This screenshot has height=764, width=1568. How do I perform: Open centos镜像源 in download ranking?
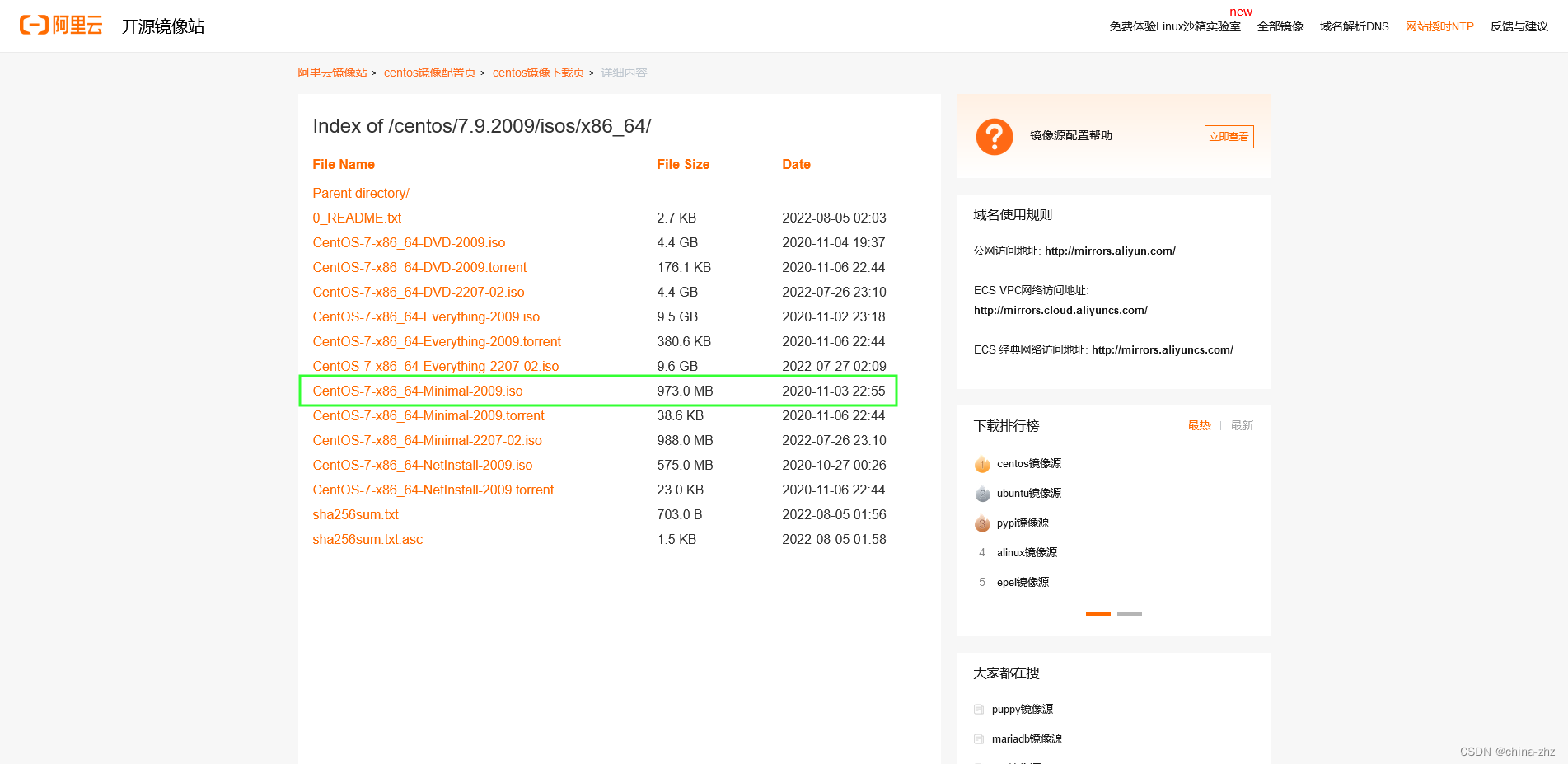coord(1029,464)
